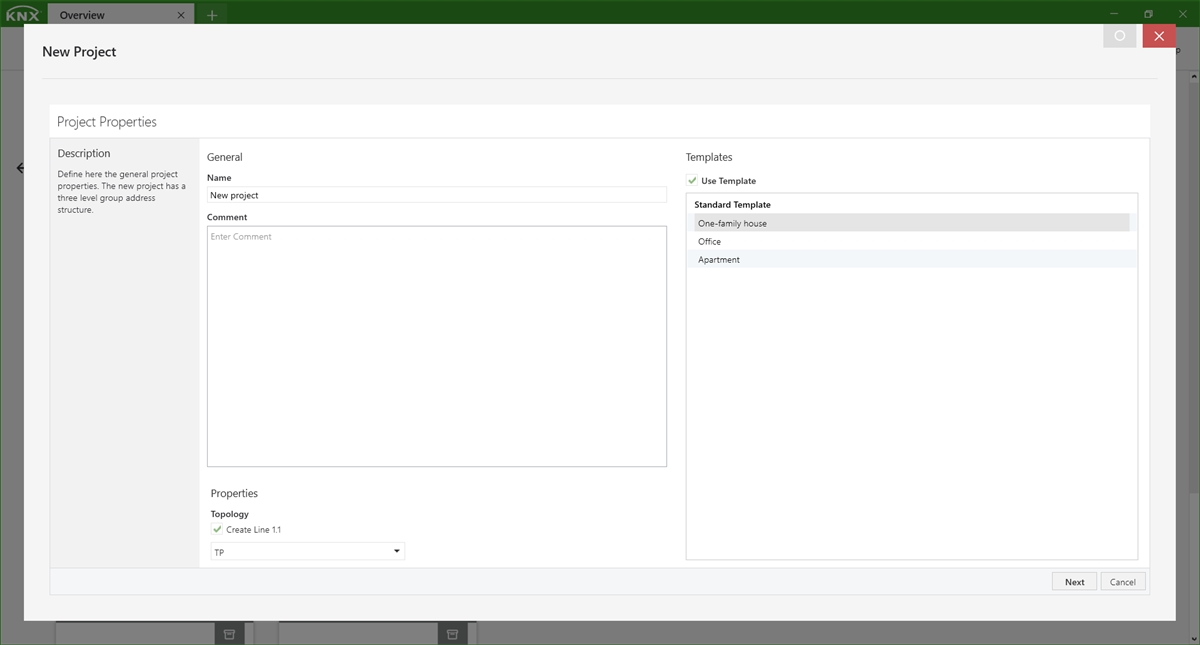Click the circle button beside the dialog's red close button

[x=1120, y=36]
